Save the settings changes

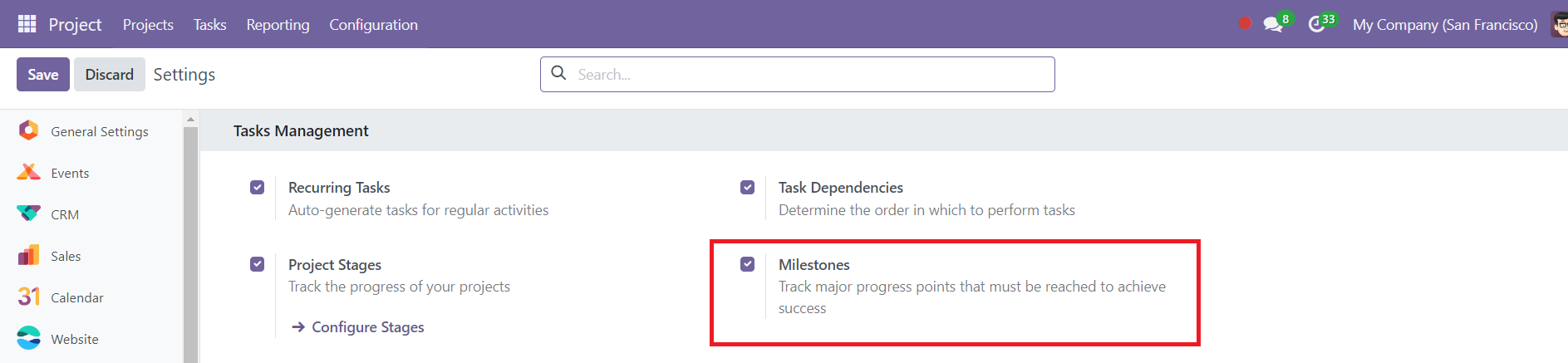point(43,75)
